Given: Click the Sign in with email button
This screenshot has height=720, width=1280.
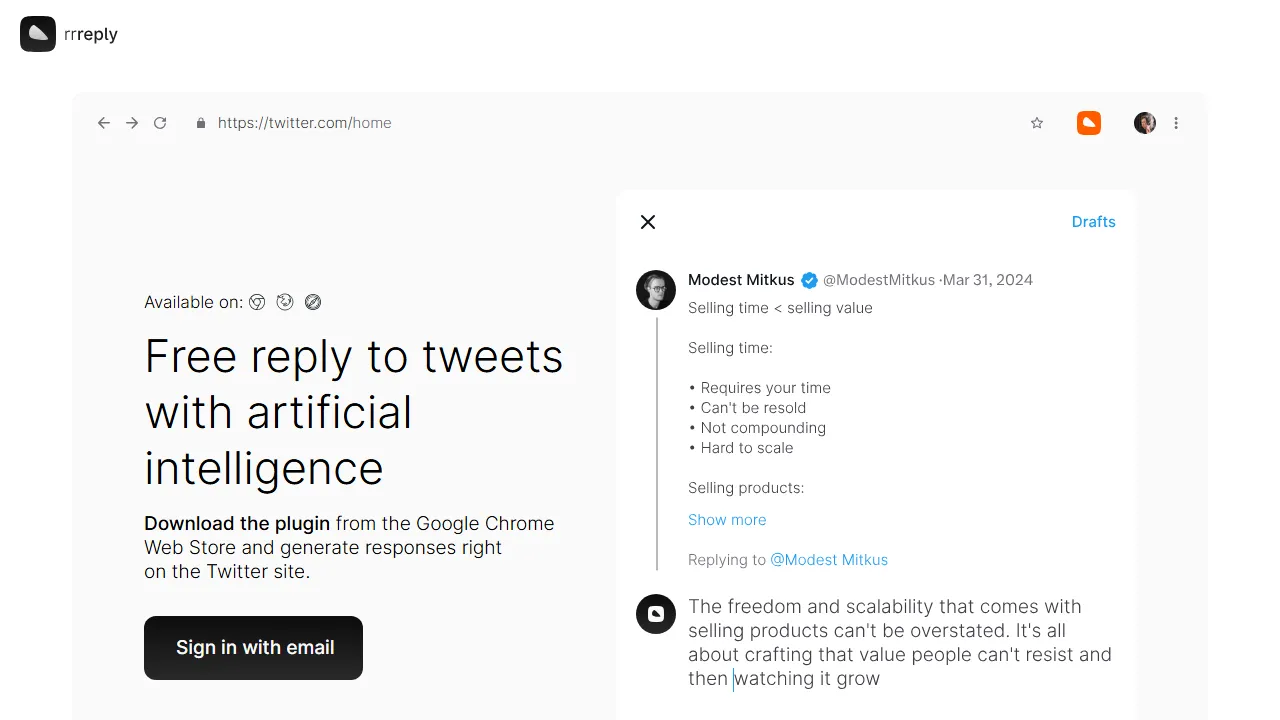Looking at the screenshot, I should (x=253, y=647).
